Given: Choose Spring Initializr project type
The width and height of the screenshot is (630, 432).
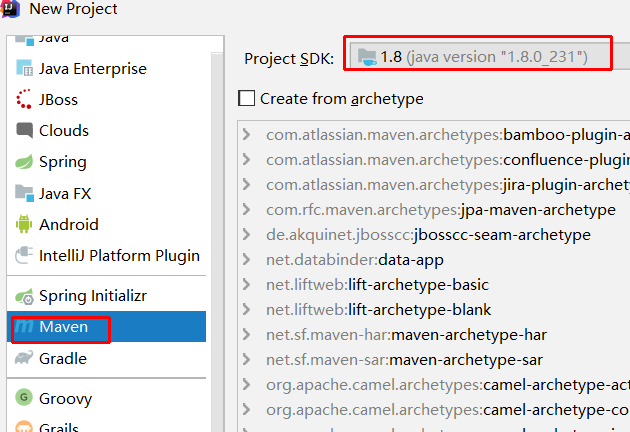Looking at the screenshot, I should pos(106,296).
